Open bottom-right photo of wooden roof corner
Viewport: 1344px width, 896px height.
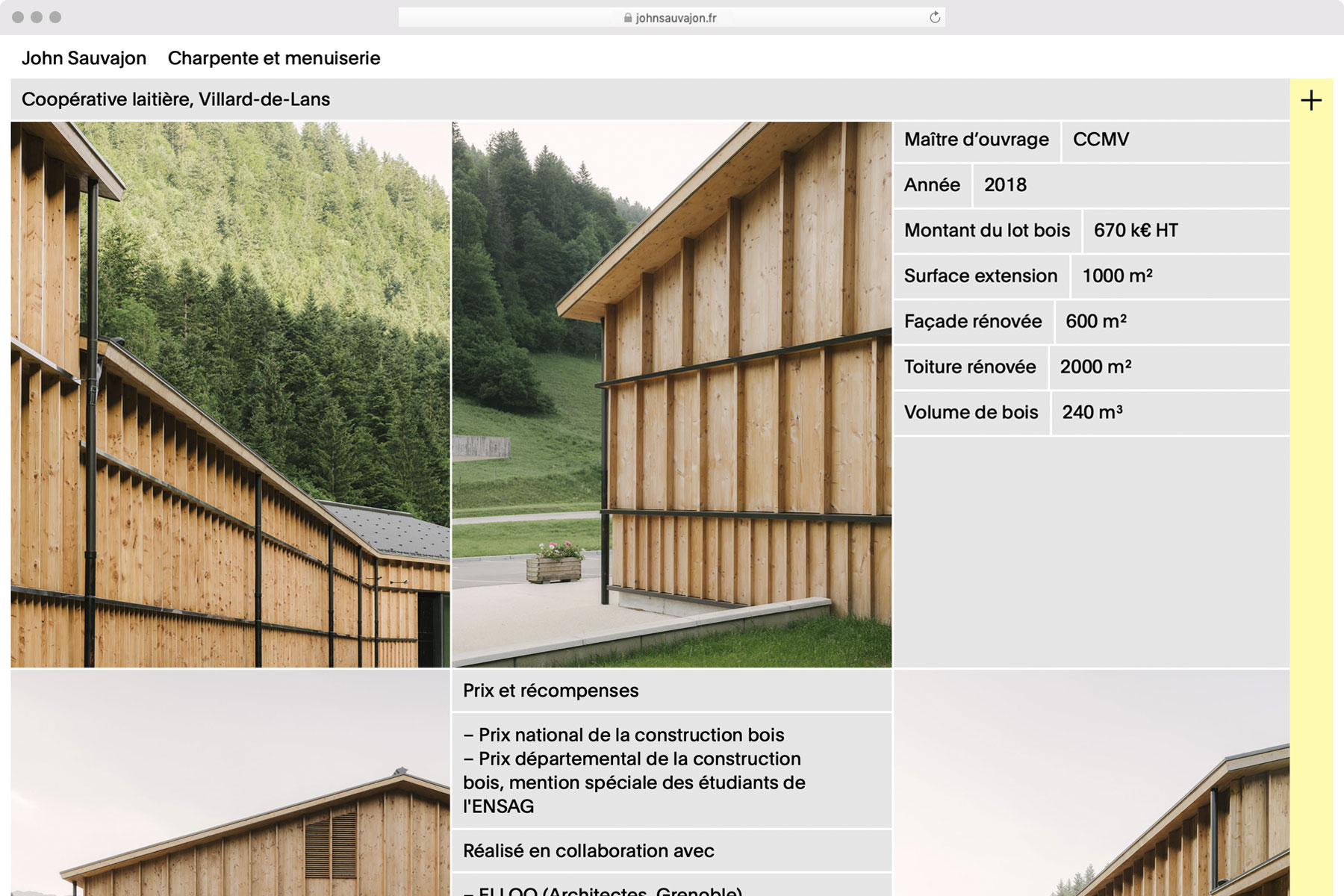[x=1091, y=784]
